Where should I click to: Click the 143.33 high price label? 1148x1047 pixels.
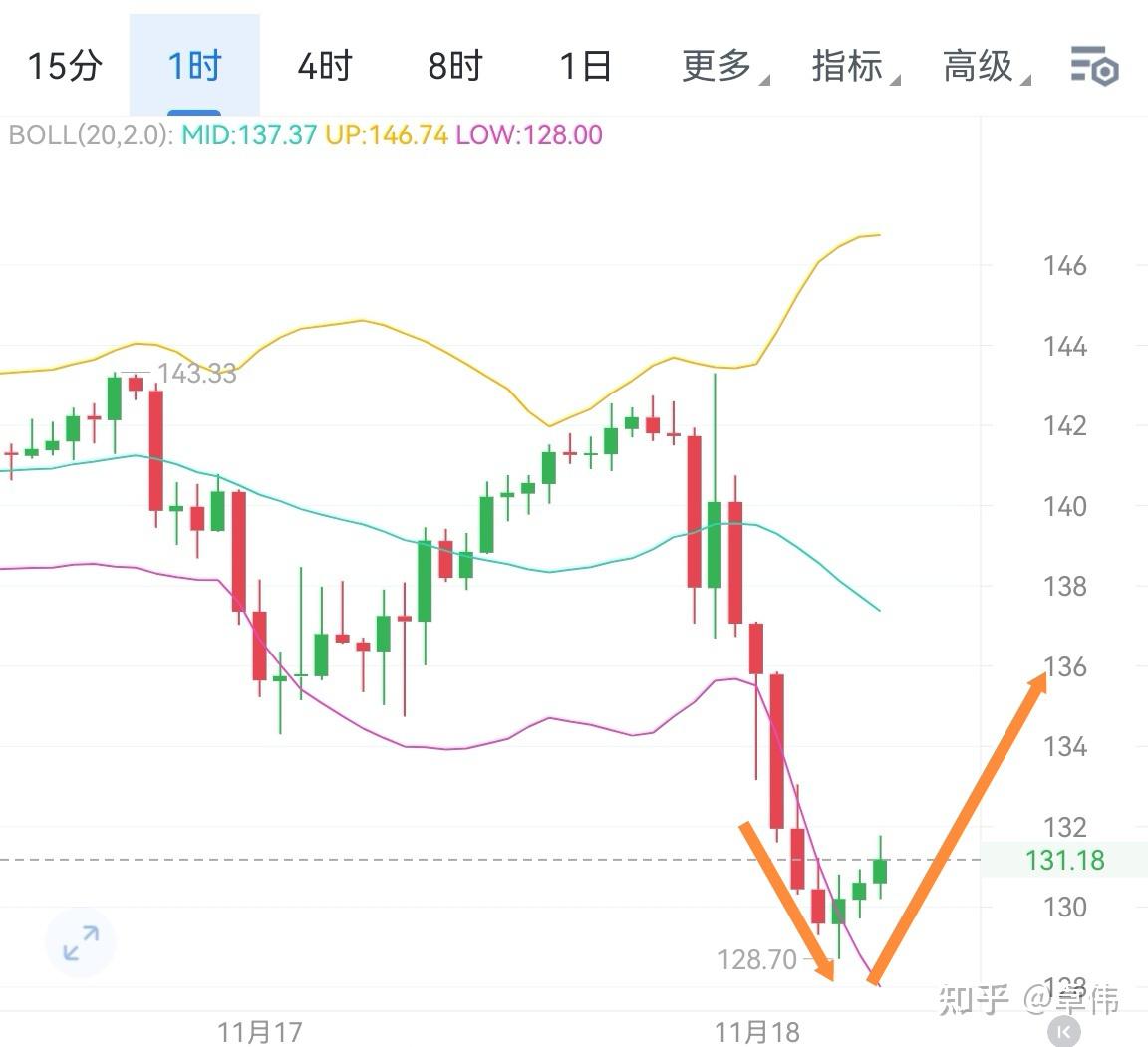(x=198, y=374)
